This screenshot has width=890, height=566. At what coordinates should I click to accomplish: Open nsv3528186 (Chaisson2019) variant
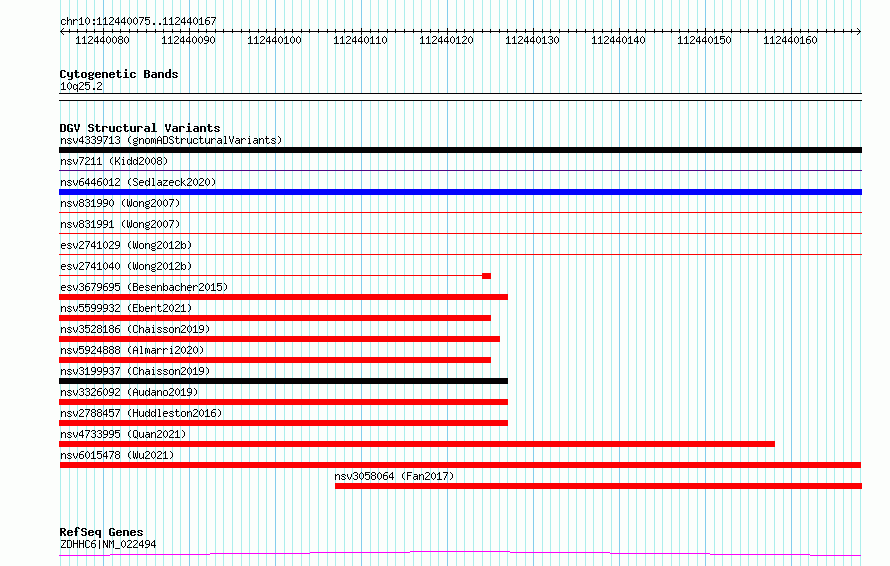coord(135,329)
